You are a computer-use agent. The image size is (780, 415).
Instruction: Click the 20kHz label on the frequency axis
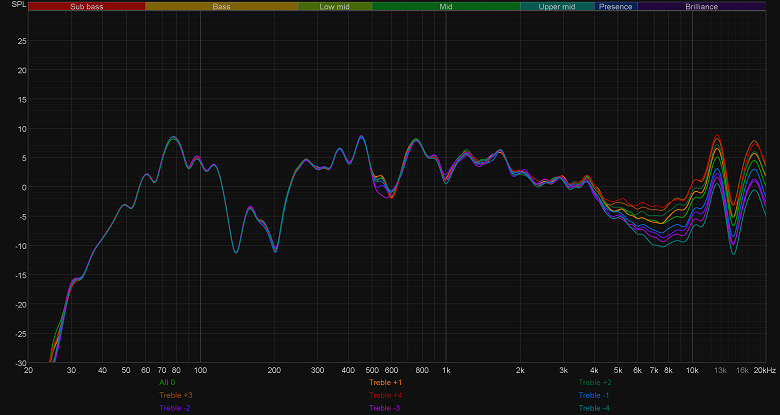[765, 370]
